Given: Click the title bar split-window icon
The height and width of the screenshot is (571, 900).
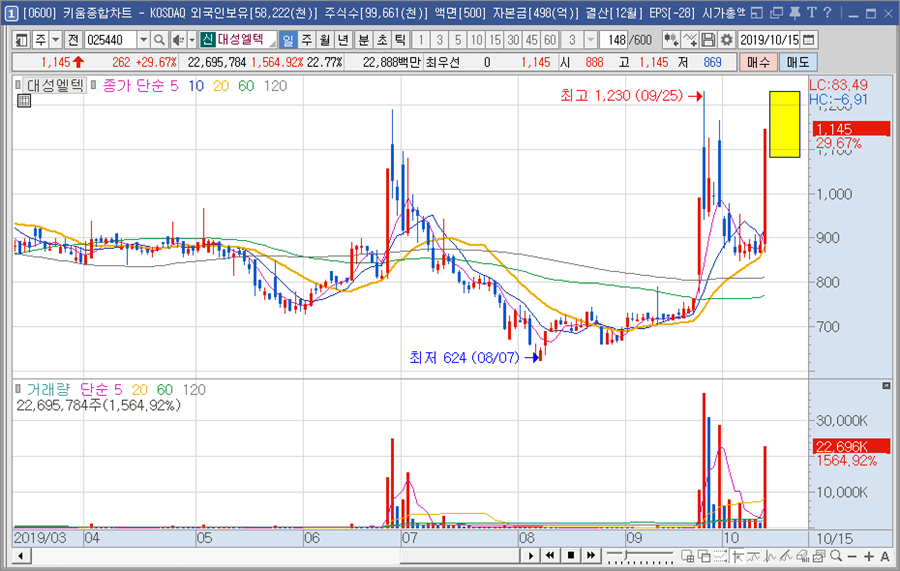Looking at the screenshot, I should (x=757, y=12).
